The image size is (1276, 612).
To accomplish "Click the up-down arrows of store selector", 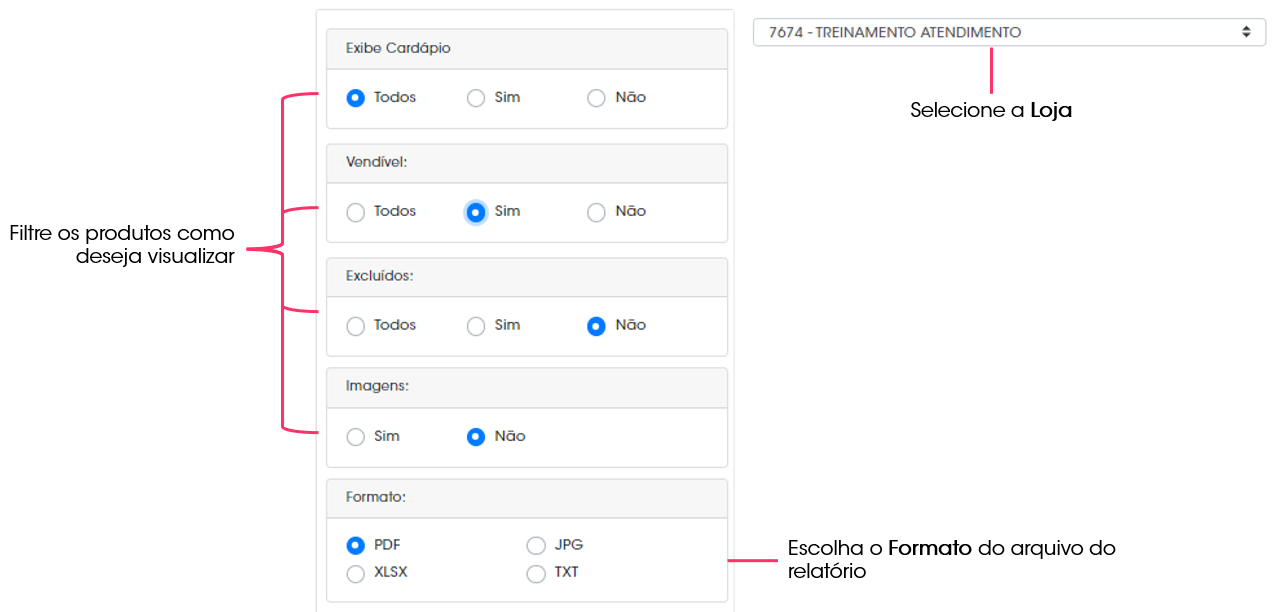I will (1246, 32).
